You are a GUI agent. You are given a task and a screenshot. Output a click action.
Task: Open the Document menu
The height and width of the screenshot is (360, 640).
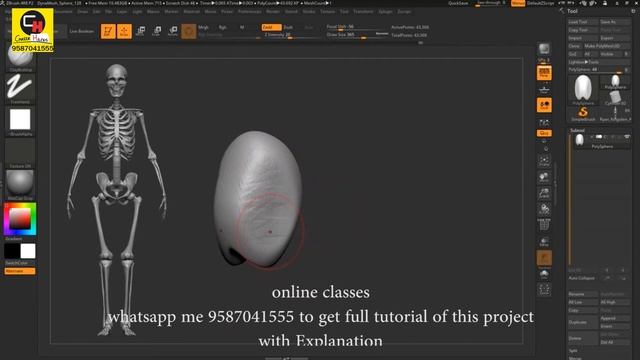pos(63,11)
